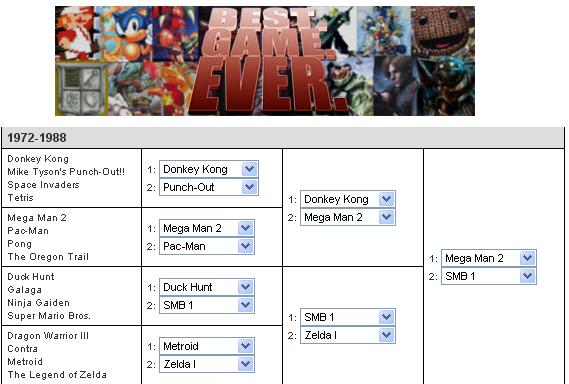Click the Mario sprite in banner

point(78,33)
